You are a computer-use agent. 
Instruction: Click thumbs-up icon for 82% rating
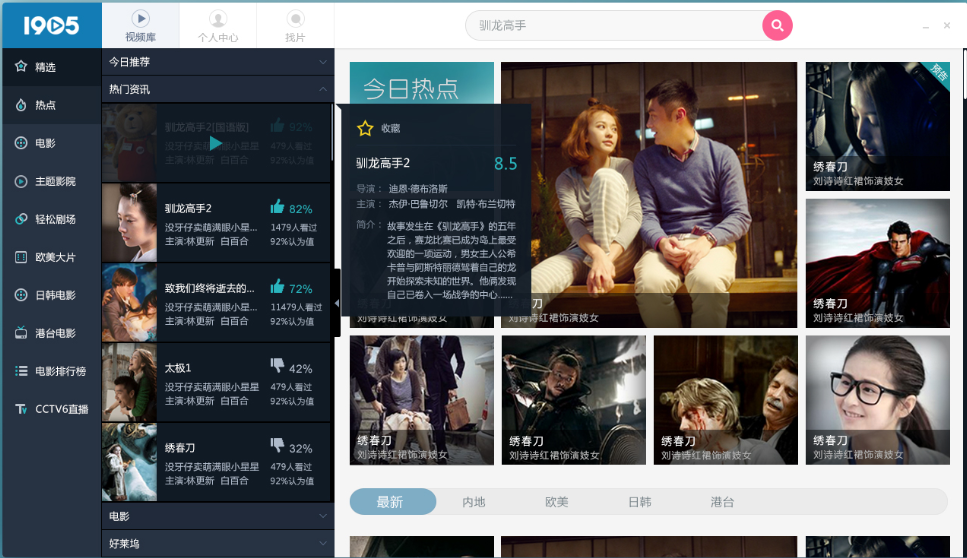click(278, 207)
